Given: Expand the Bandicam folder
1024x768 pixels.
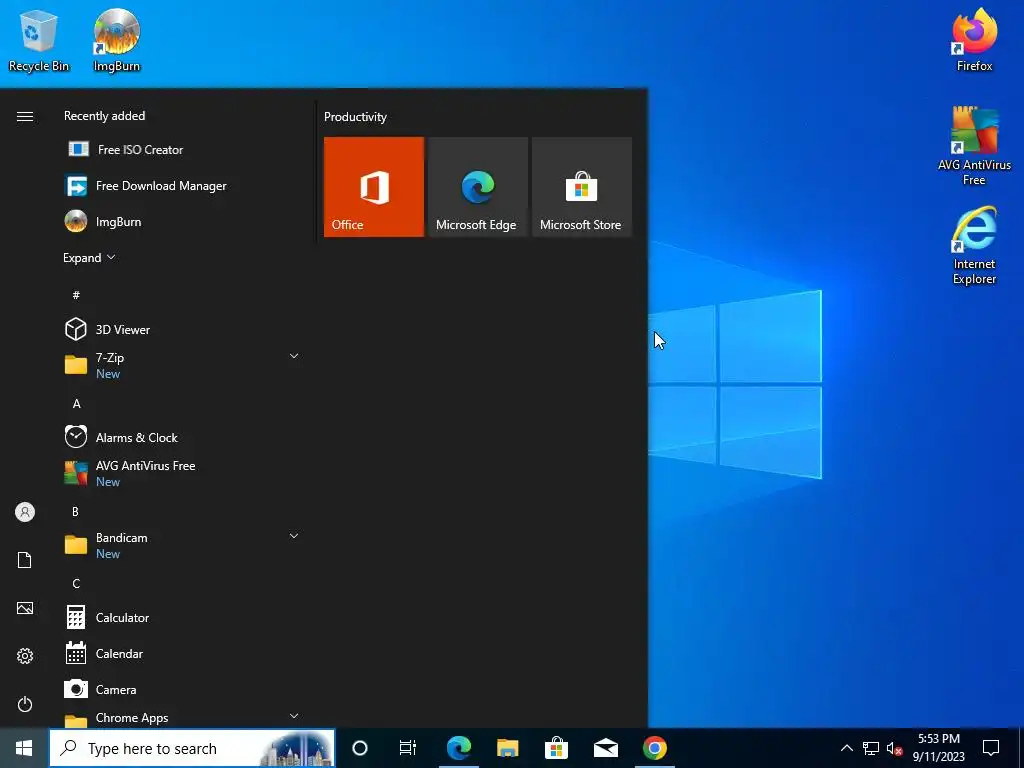Looking at the screenshot, I should tap(294, 537).
